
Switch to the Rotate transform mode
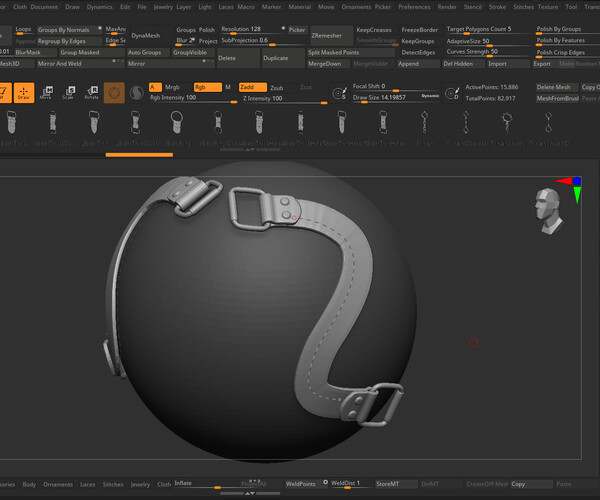coord(92,92)
